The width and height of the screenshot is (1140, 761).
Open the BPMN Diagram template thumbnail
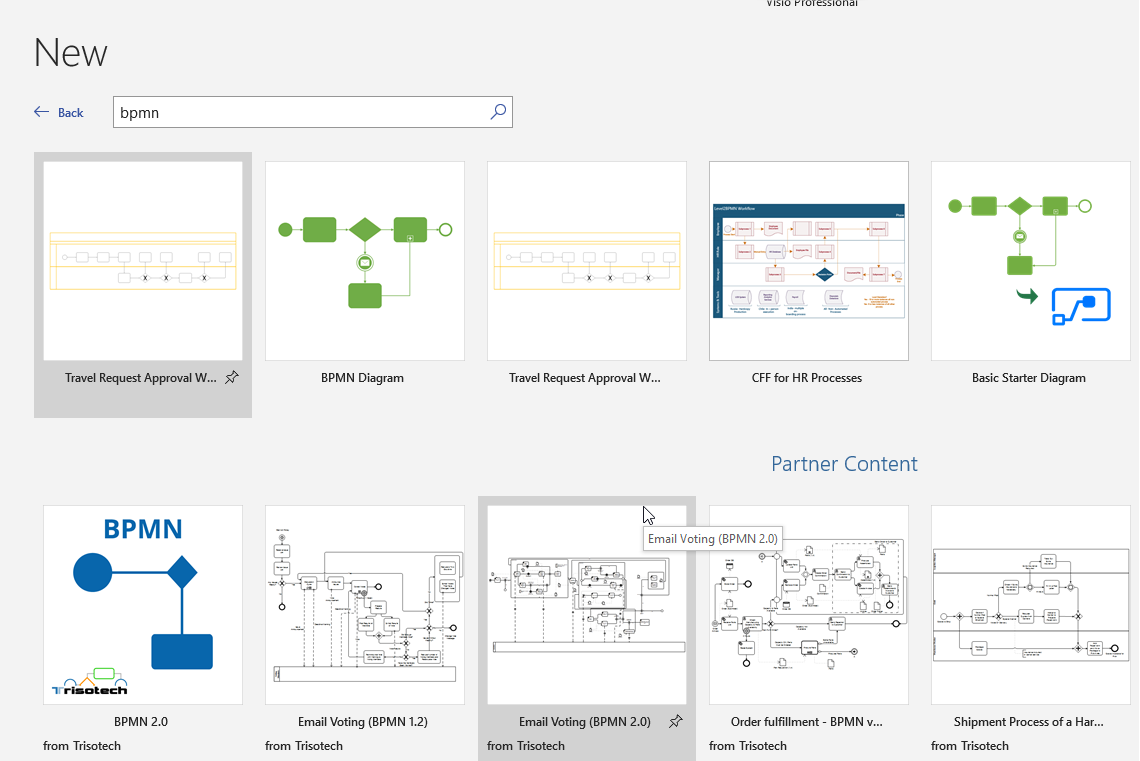[365, 261]
